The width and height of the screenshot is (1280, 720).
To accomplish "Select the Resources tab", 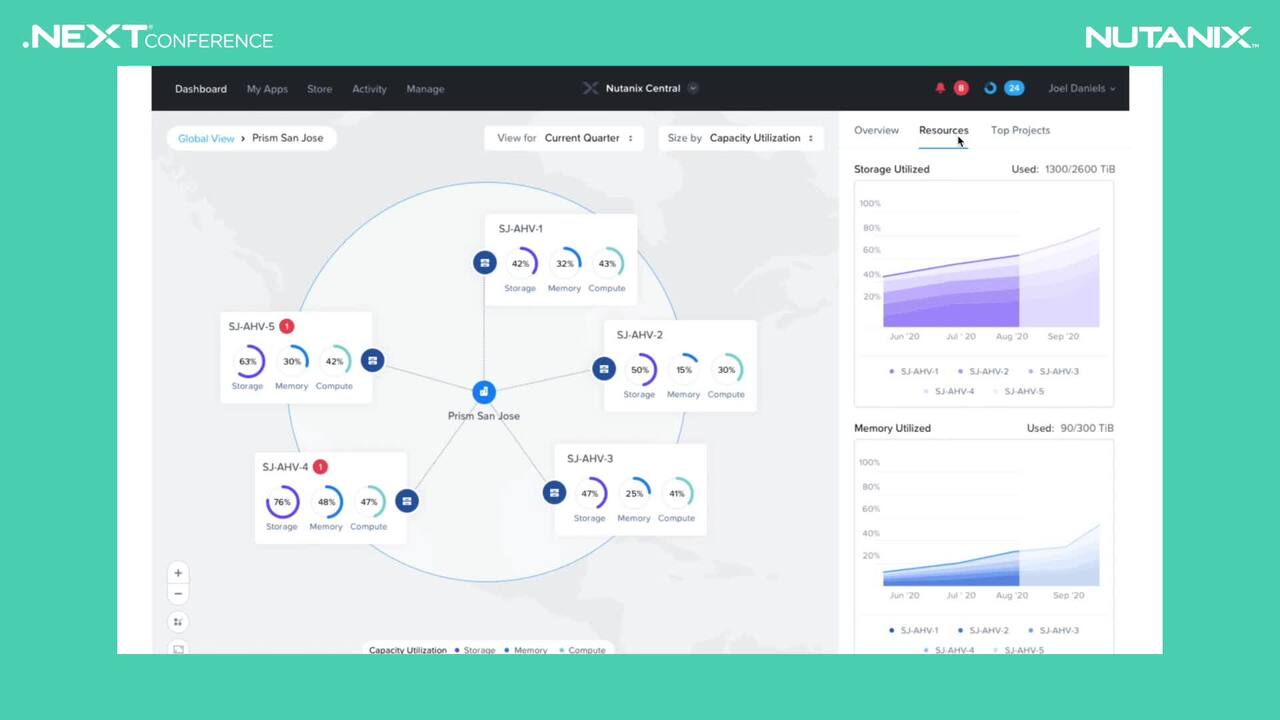I will [944, 130].
